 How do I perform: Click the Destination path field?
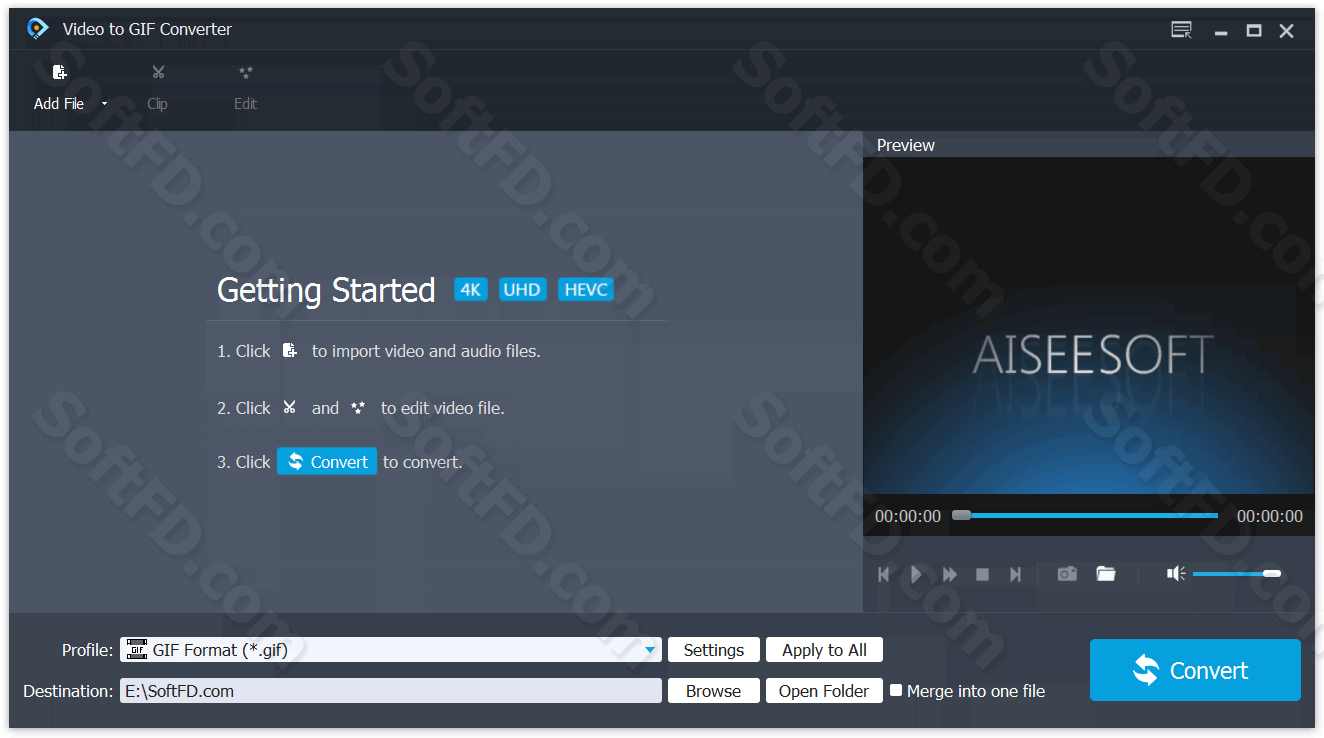point(391,691)
